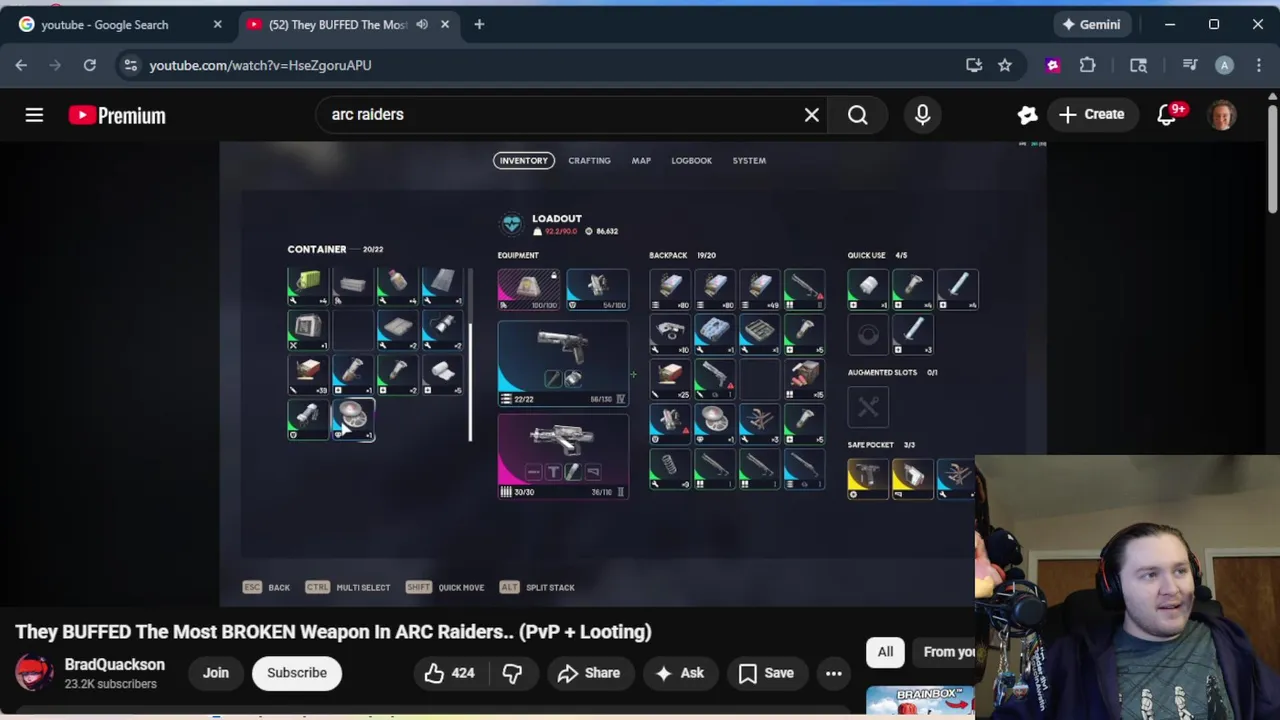Open YouTube notifications bell
The width and height of the screenshot is (1280, 720).
tap(1168, 115)
